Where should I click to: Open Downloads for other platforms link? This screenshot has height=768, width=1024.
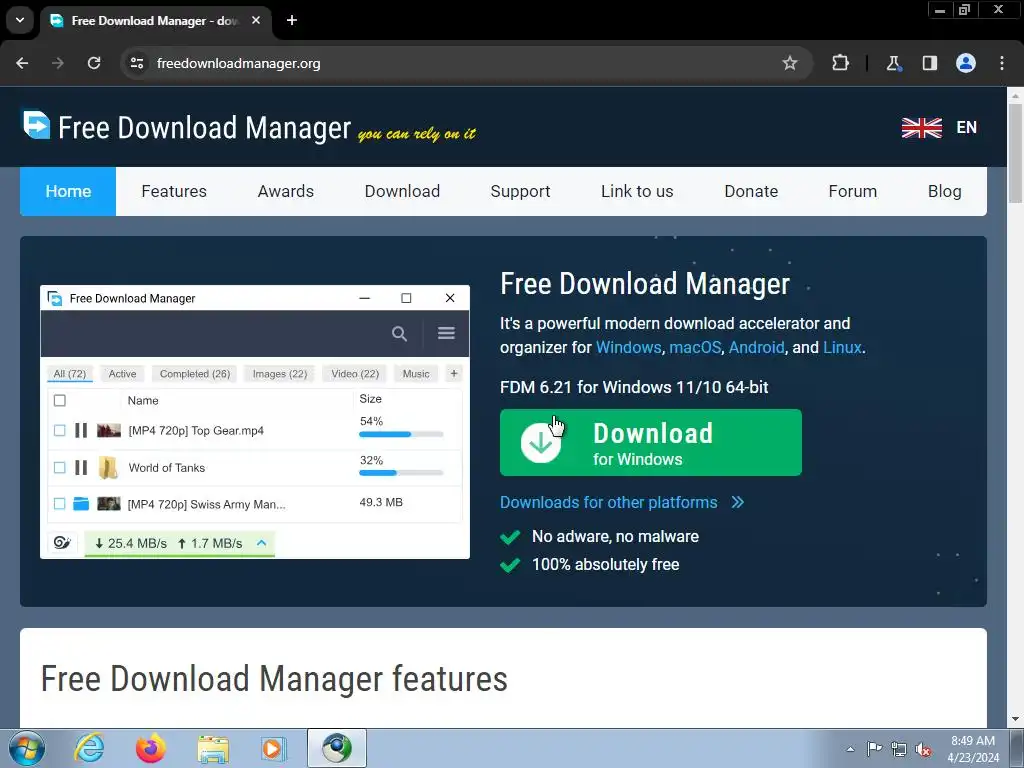coord(622,502)
